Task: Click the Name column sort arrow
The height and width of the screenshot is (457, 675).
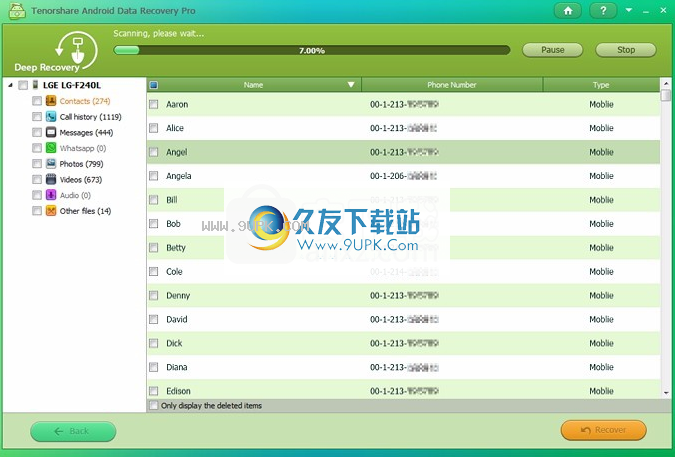Action: (351, 85)
